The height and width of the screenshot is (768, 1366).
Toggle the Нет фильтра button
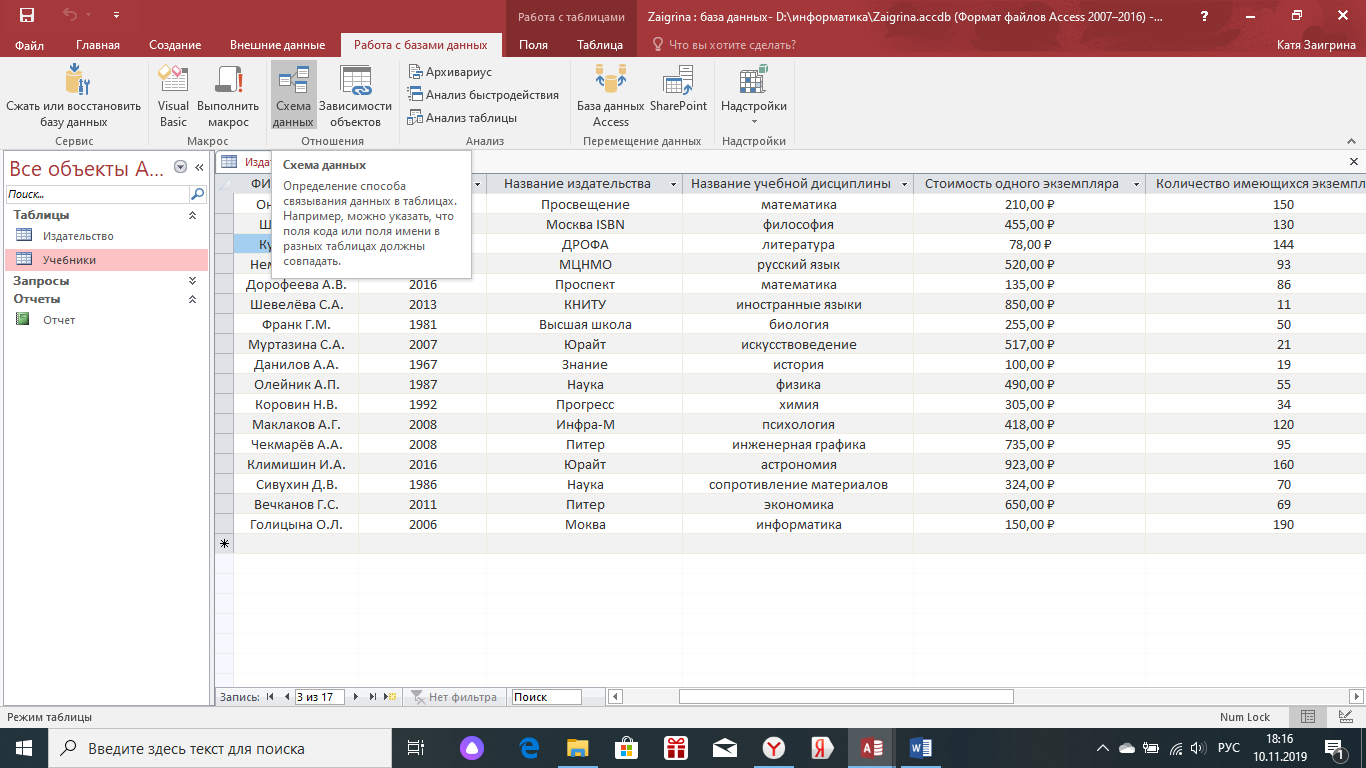454,697
